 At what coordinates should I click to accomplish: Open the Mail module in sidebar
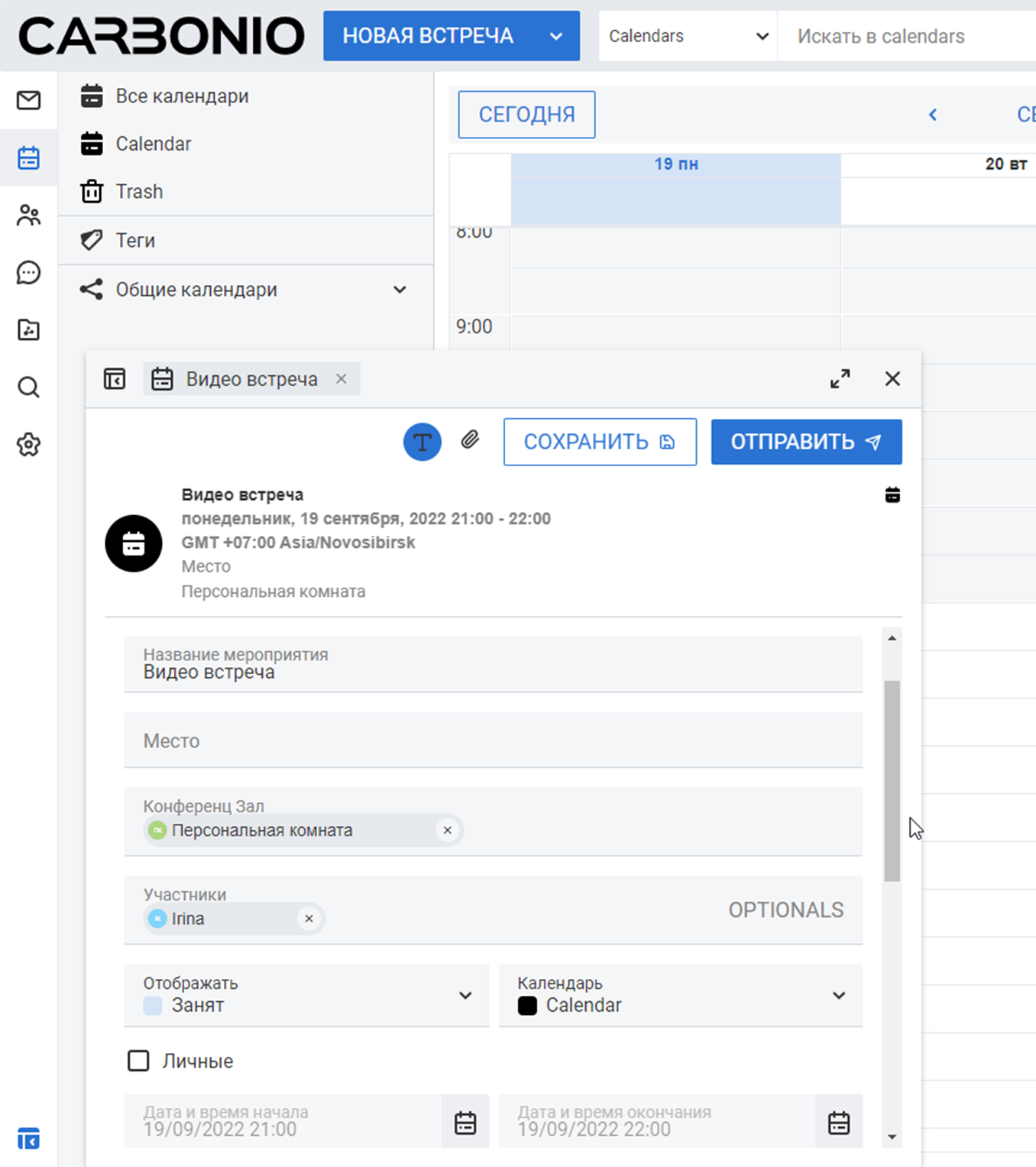[x=28, y=100]
